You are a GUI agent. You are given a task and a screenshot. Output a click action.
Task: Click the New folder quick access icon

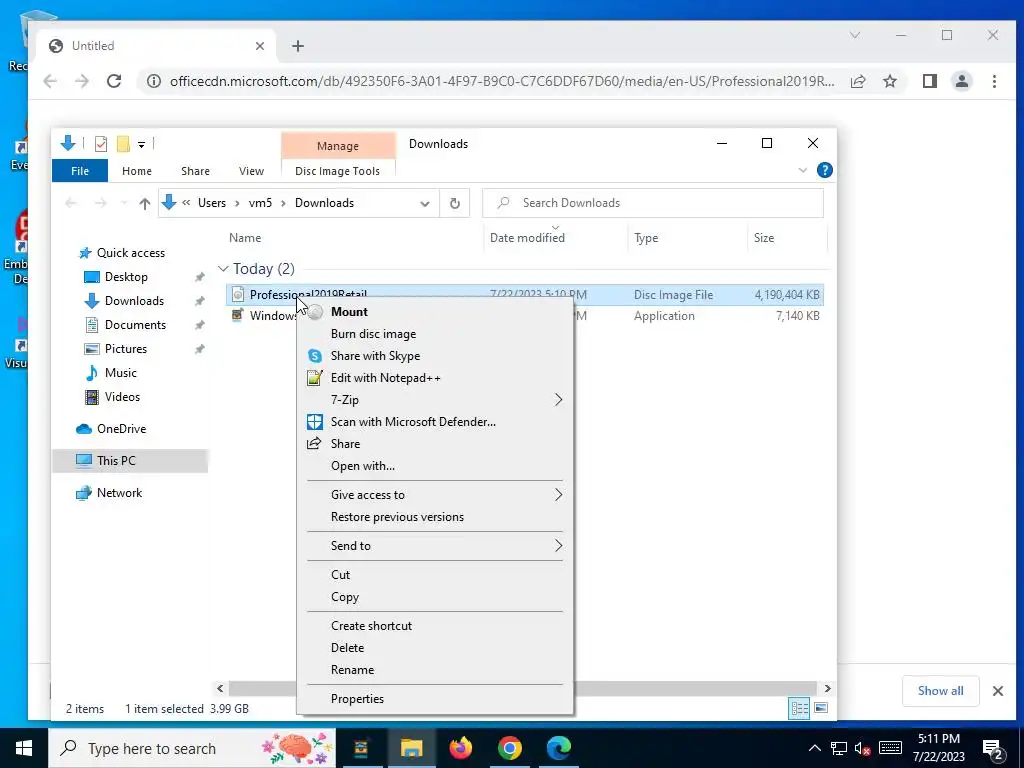[x=123, y=144]
